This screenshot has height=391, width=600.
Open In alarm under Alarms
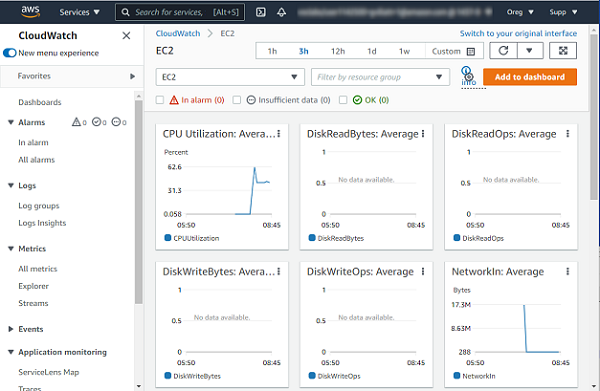pyautogui.click(x=33, y=142)
